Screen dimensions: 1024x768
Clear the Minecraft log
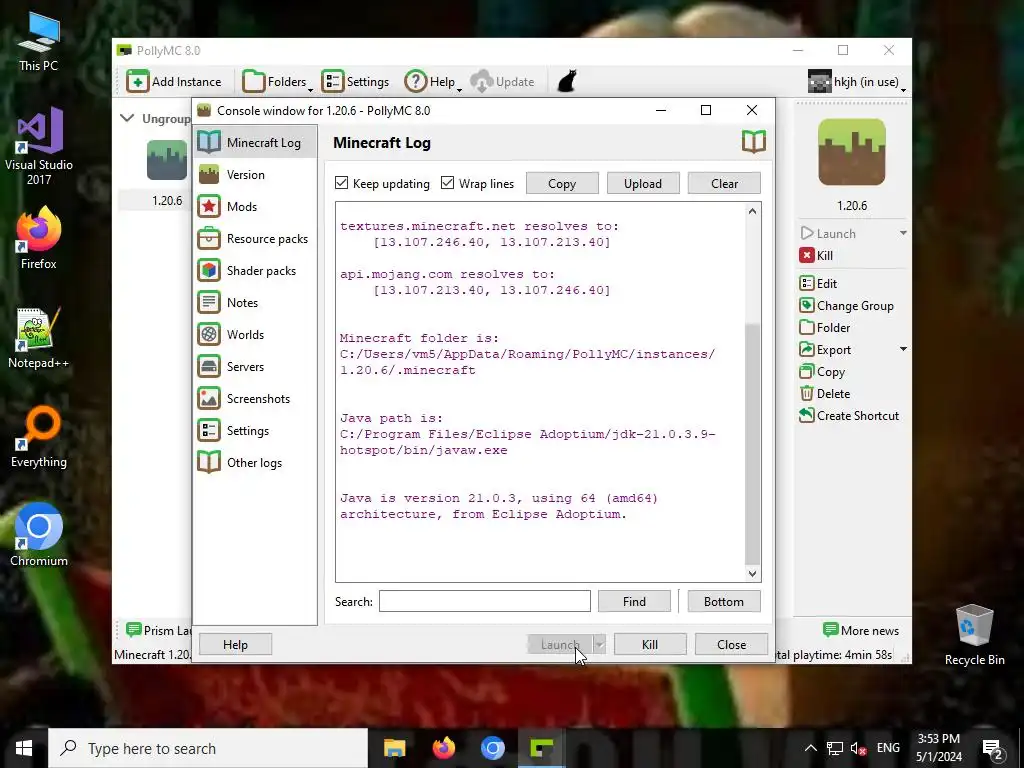724,184
